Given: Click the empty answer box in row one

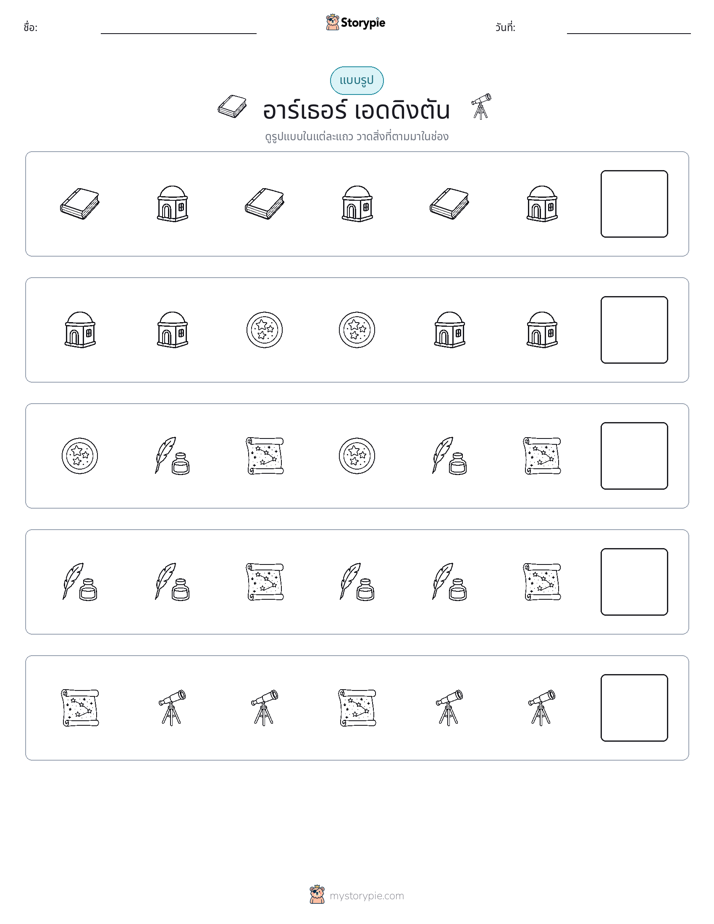Looking at the screenshot, I should (x=634, y=204).
